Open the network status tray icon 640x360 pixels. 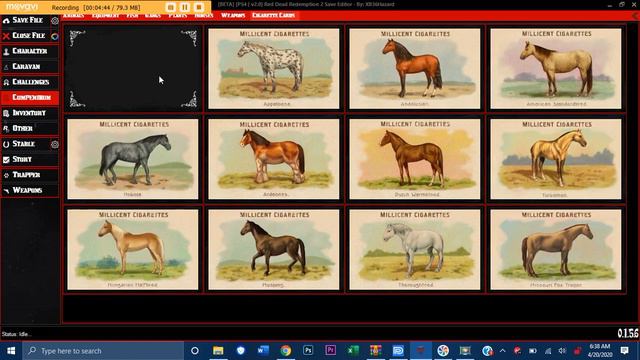[x=548, y=351]
